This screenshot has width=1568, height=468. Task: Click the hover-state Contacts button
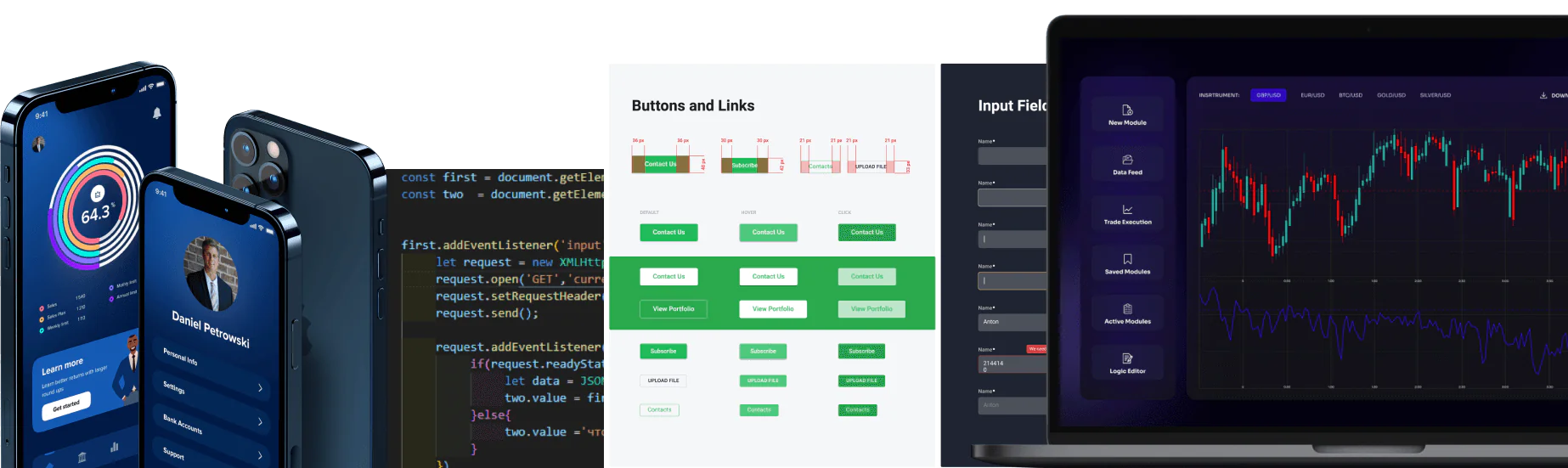click(x=759, y=409)
